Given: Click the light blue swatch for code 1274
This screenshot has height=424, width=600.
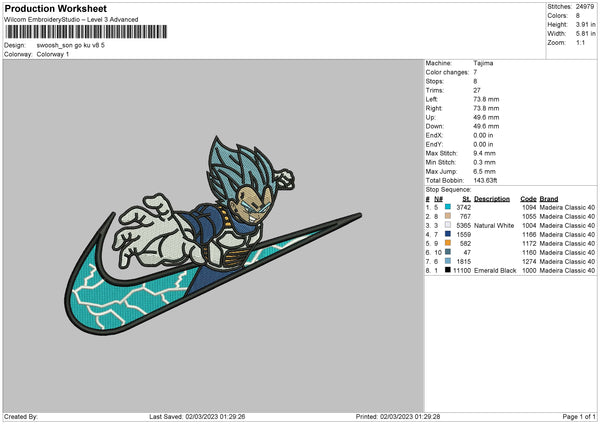Looking at the screenshot, I should click(x=448, y=261).
